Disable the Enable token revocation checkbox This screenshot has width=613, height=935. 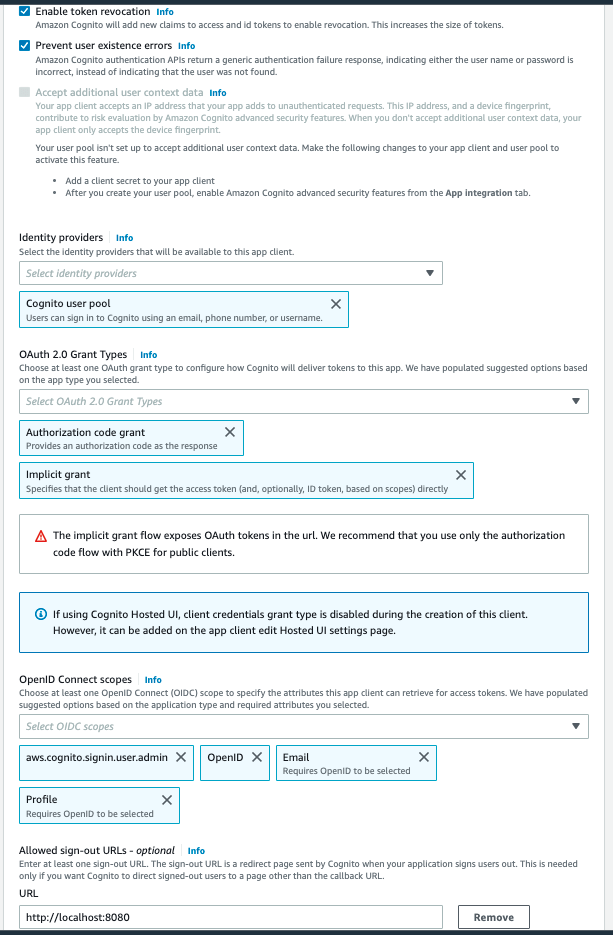23,11
